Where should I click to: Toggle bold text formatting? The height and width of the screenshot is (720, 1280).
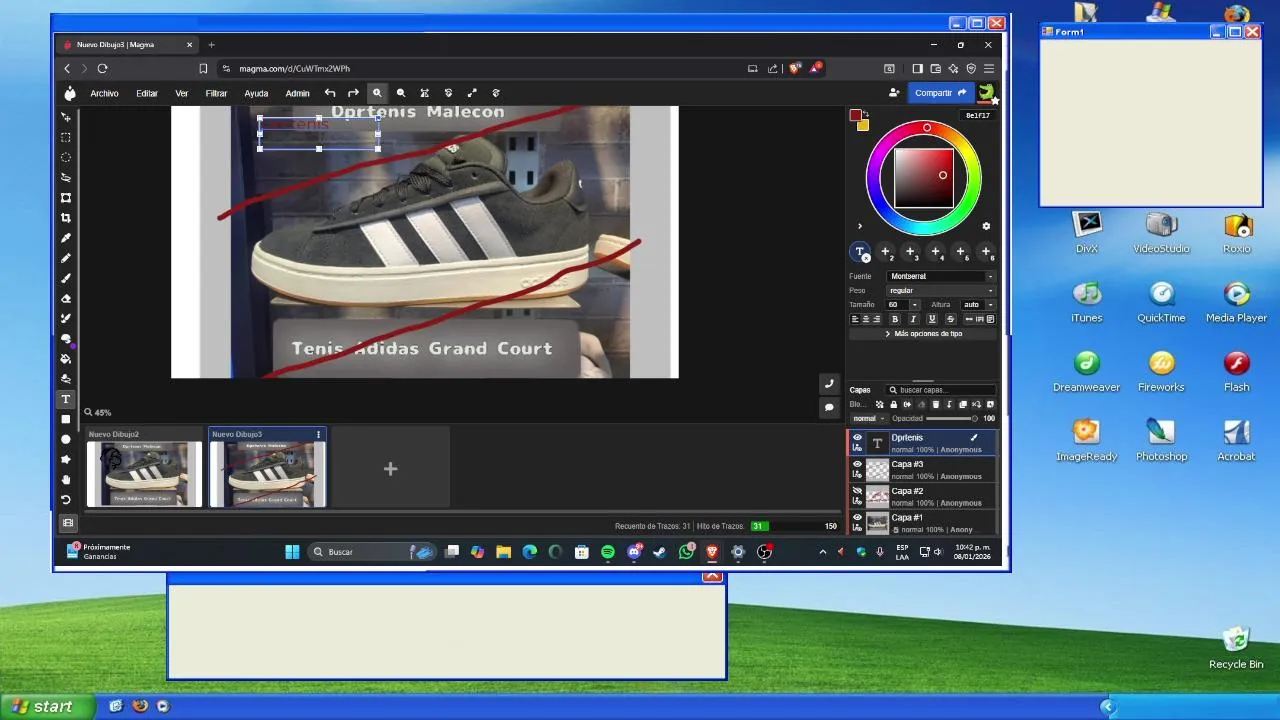[x=895, y=319]
